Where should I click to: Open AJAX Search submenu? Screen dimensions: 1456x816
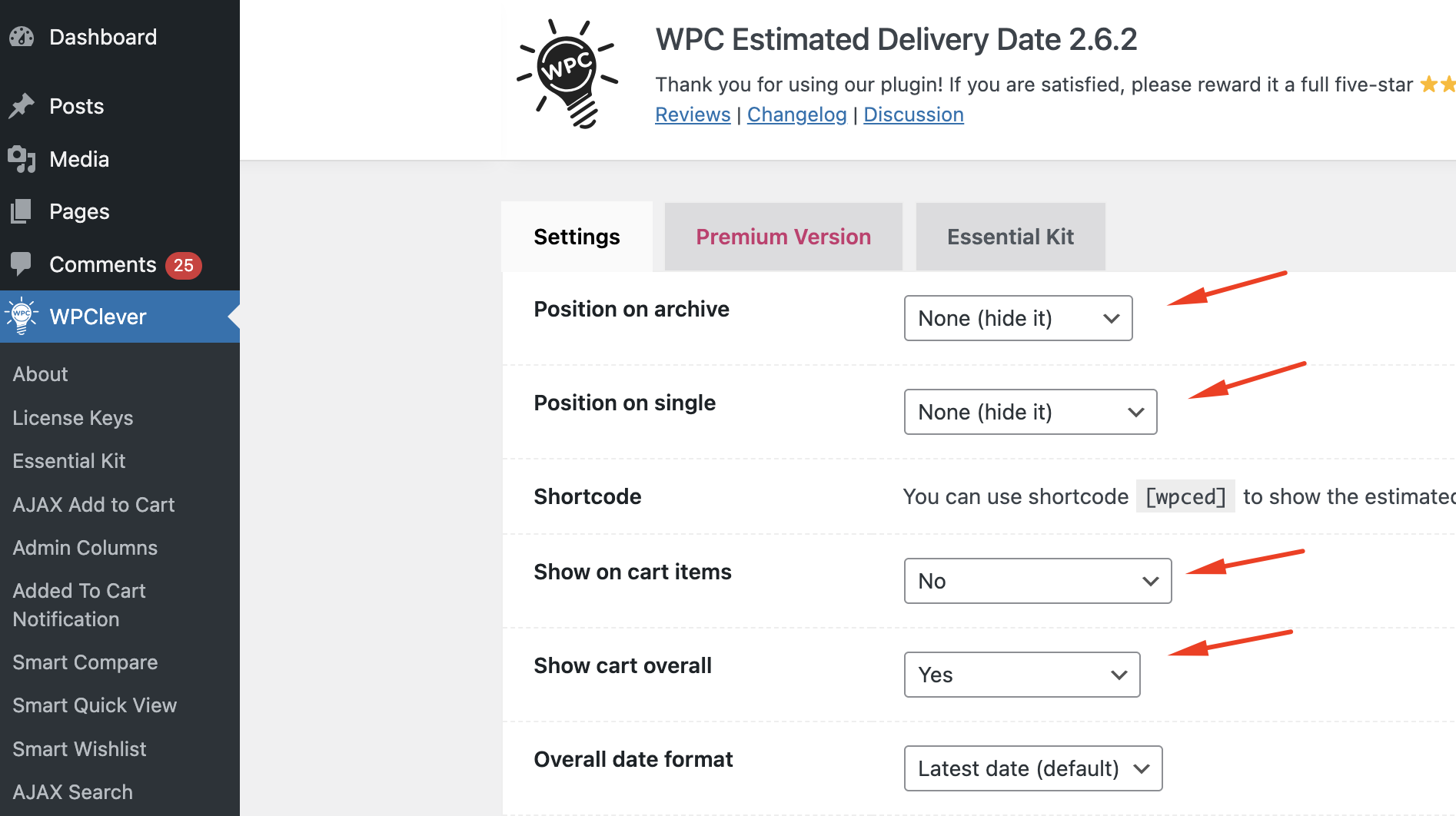(73, 792)
